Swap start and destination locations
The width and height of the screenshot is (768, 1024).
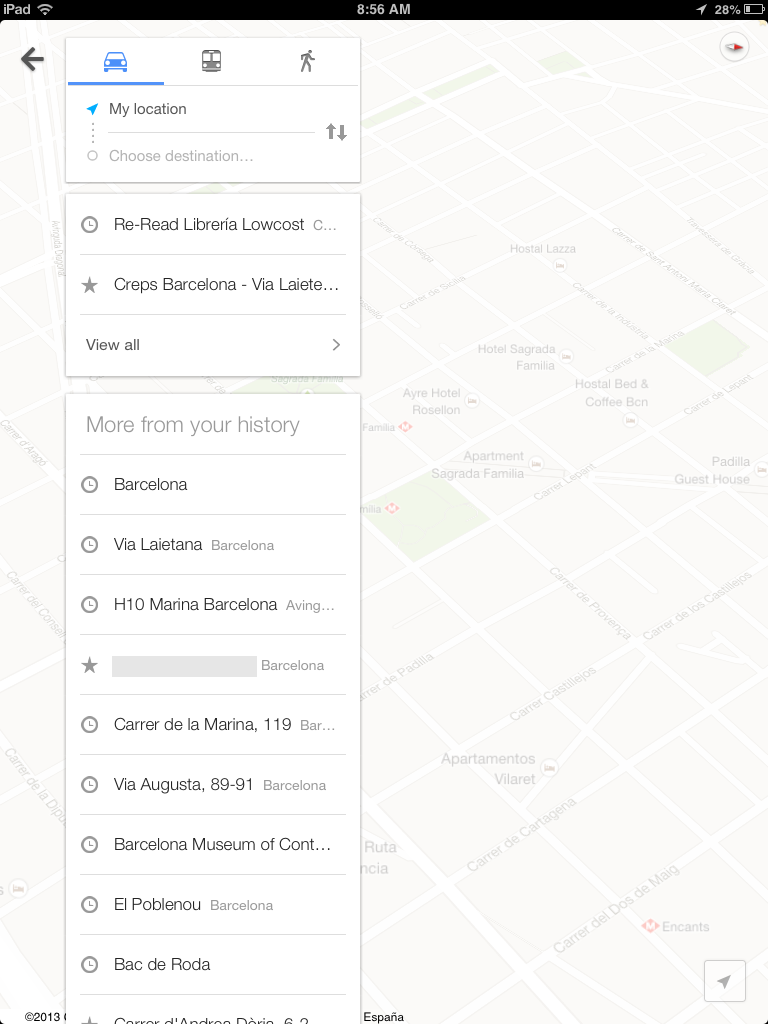tap(336, 132)
